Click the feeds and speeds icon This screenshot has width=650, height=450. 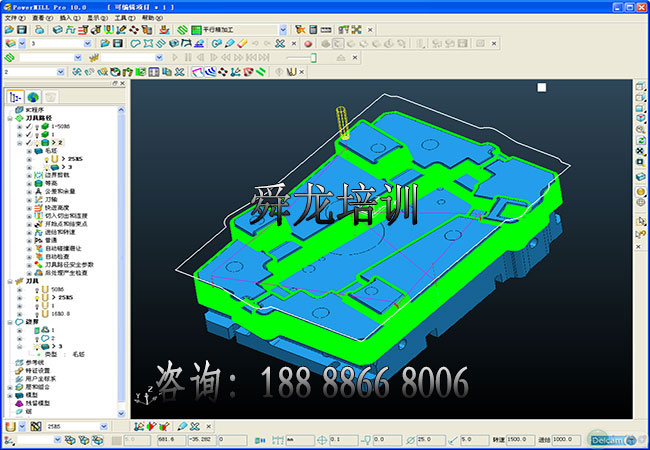[x=70, y=30]
